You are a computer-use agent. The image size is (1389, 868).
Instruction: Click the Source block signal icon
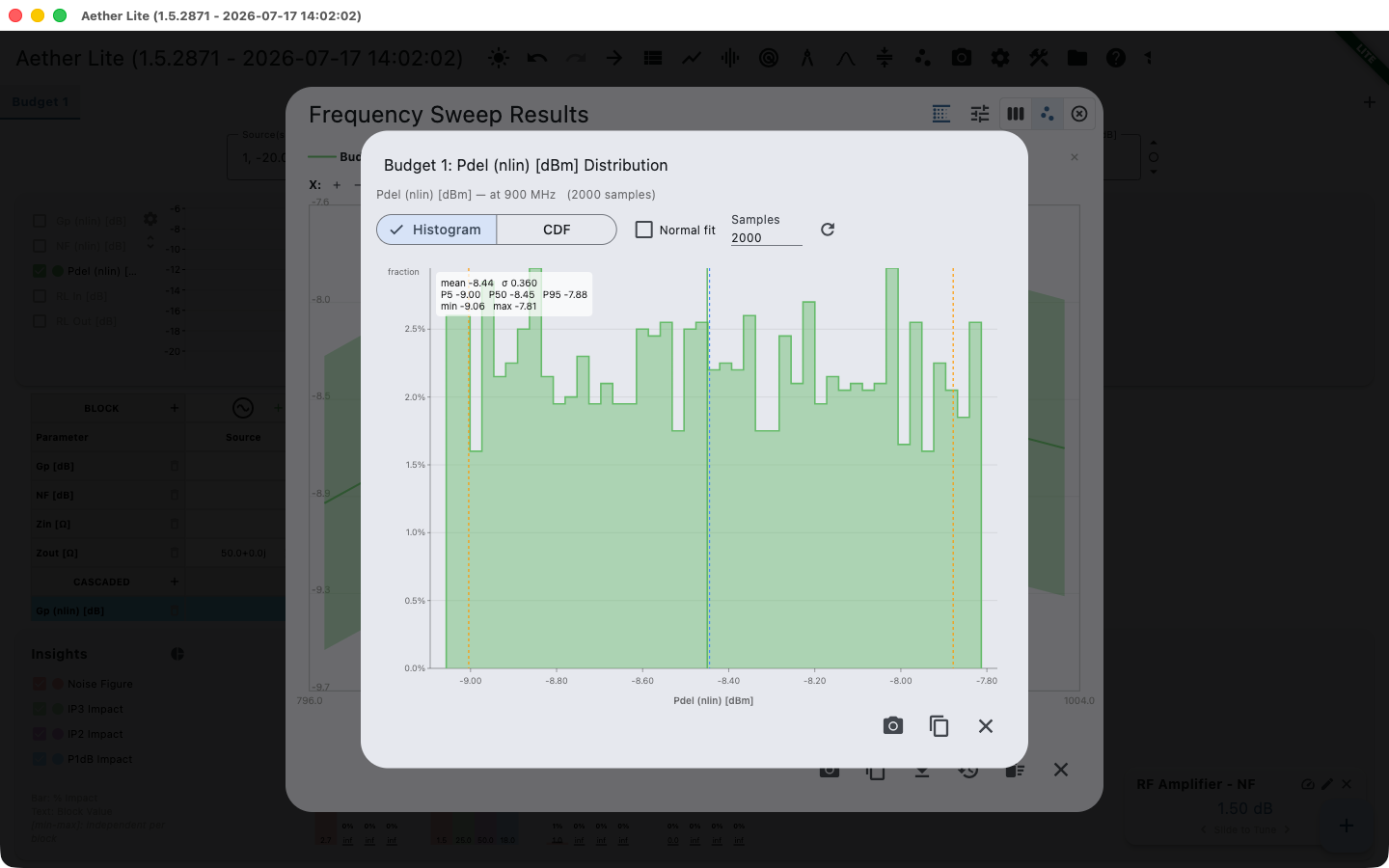(243, 408)
